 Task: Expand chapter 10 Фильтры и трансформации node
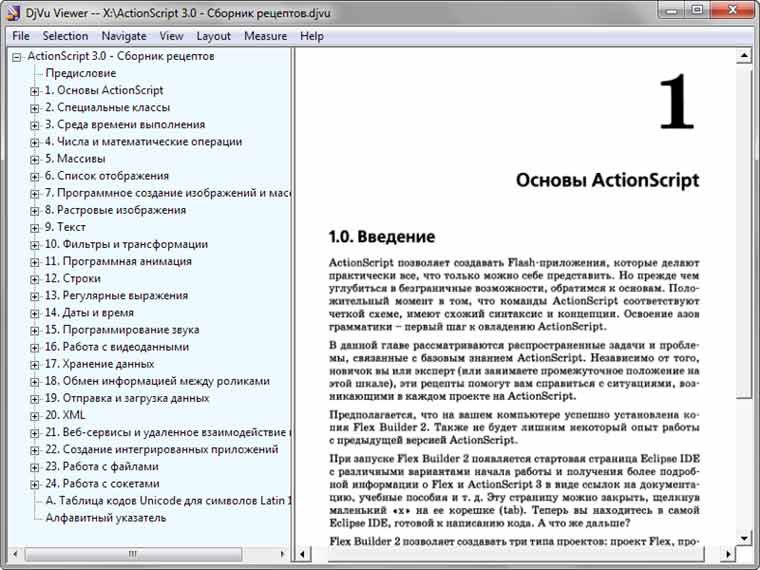click(x=34, y=245)
